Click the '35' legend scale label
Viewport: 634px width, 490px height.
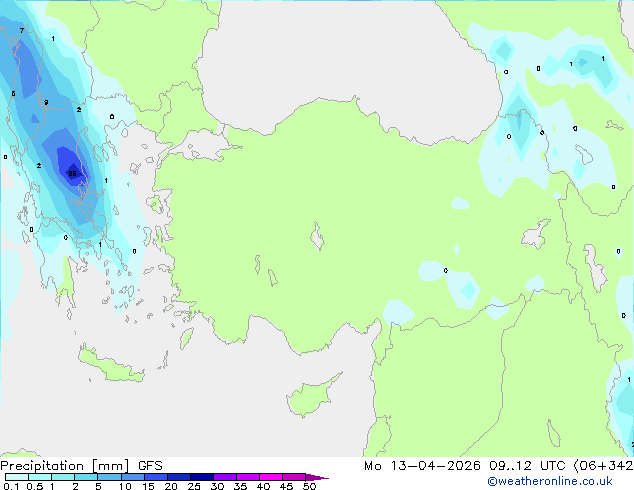(240, 486)
